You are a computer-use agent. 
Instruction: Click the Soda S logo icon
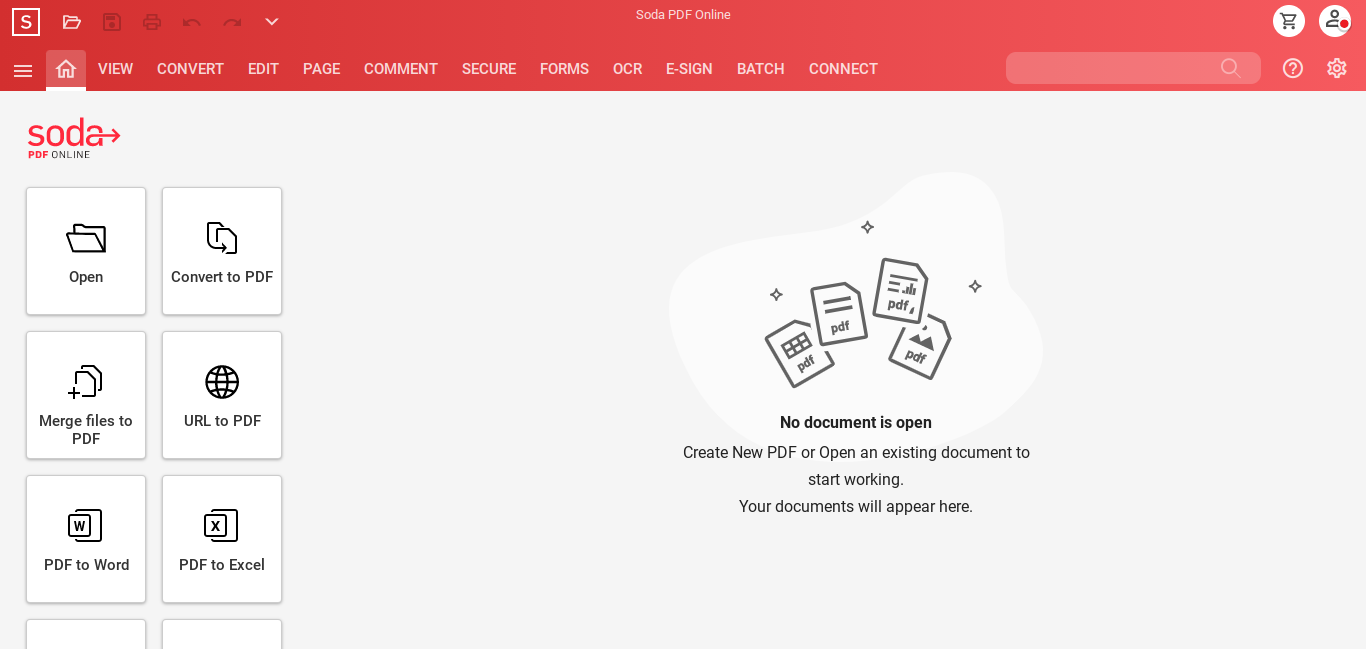coord(26,22)
